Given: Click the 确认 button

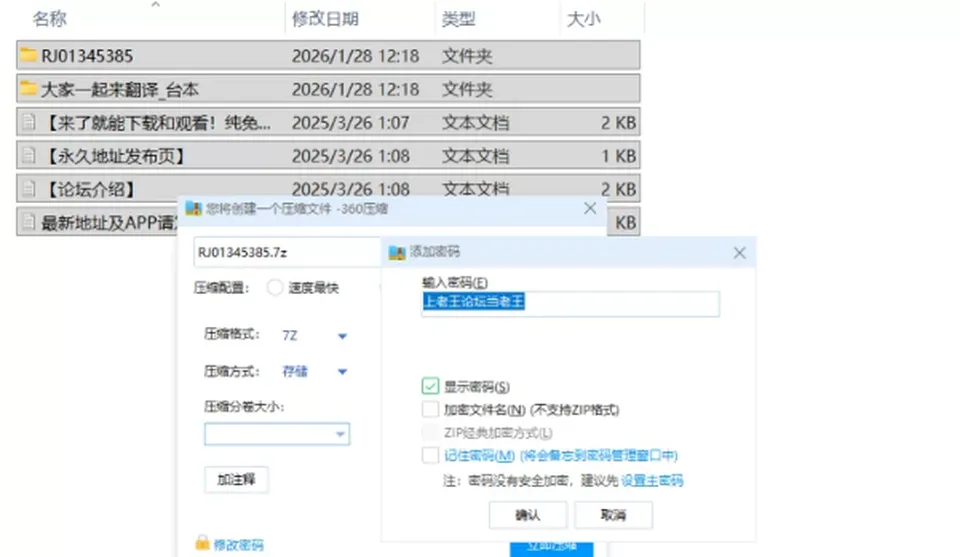Looking at the screenshot, I should coord(528,515).
